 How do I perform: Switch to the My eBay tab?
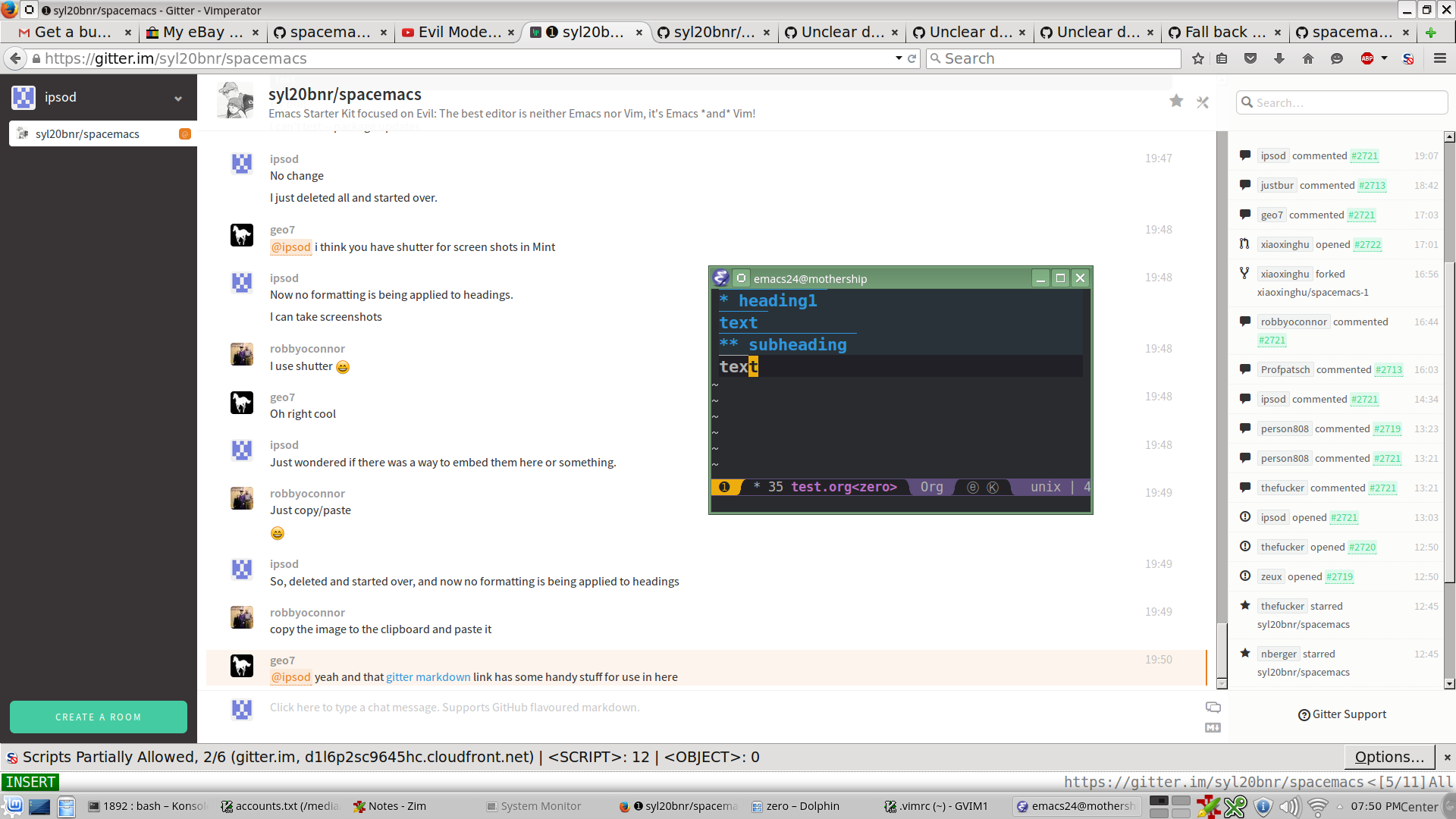coord(202,32)
